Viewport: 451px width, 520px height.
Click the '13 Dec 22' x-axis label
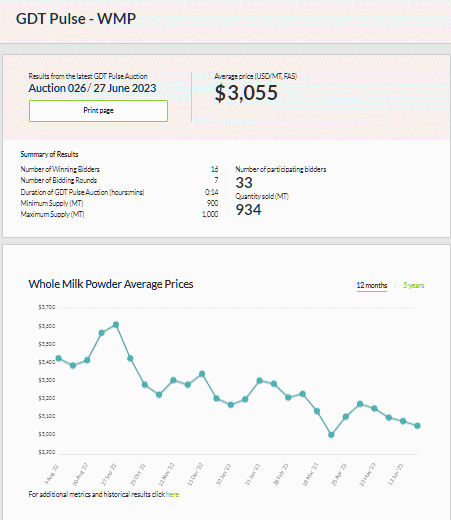coord(195,474)
